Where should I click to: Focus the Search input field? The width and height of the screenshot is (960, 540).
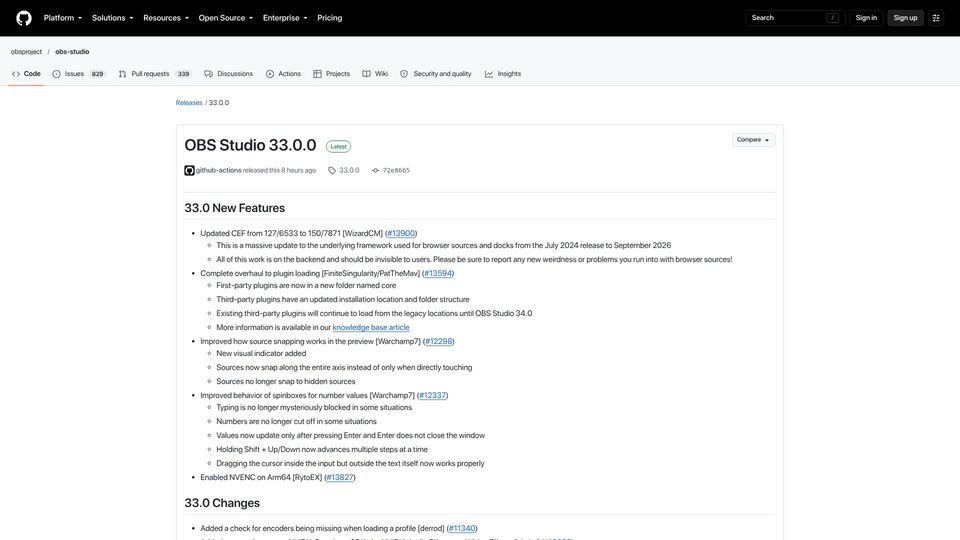(795, 18)
